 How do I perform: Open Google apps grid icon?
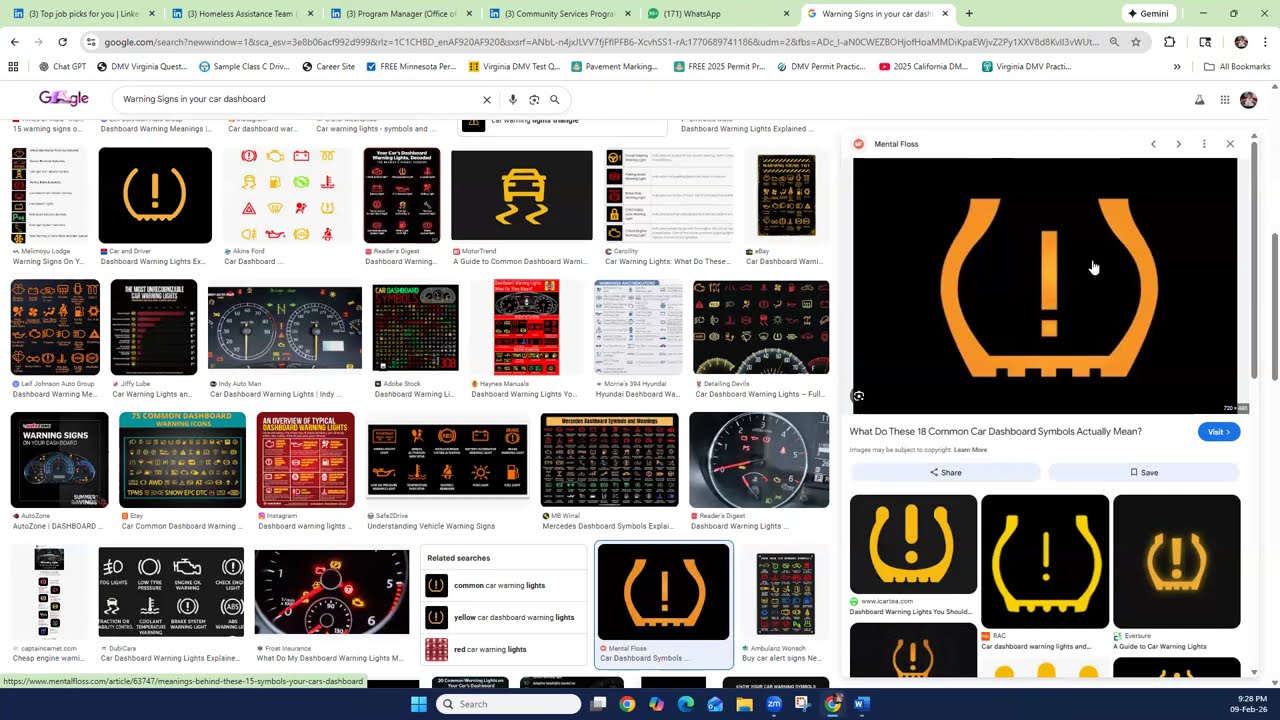point(1224,100)
